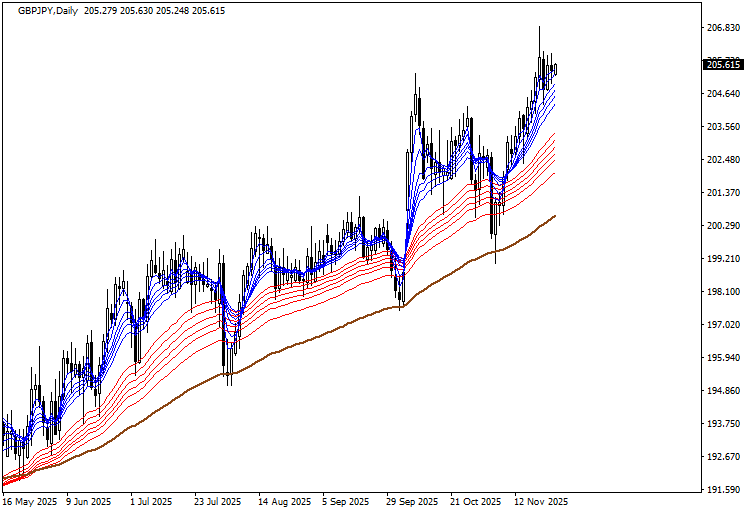
Task: Select the 16 May 2025 date label
Action: (29, 502)
